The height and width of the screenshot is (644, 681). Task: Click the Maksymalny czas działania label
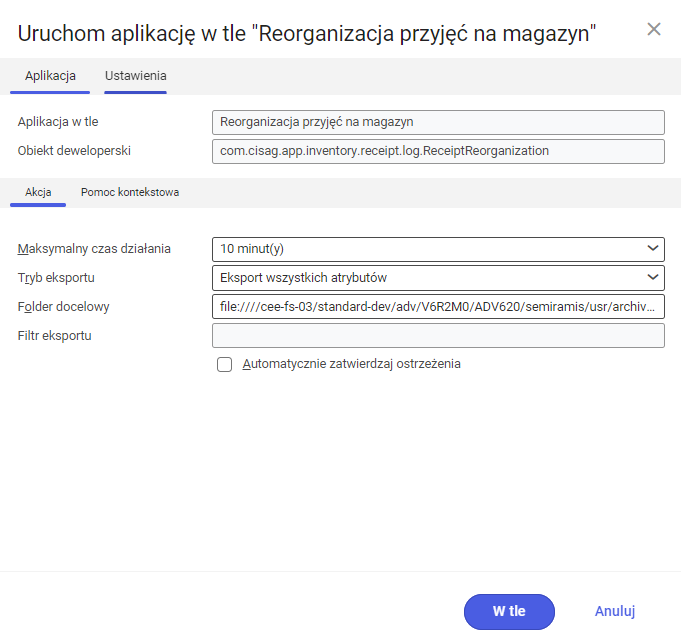point(94,248)
